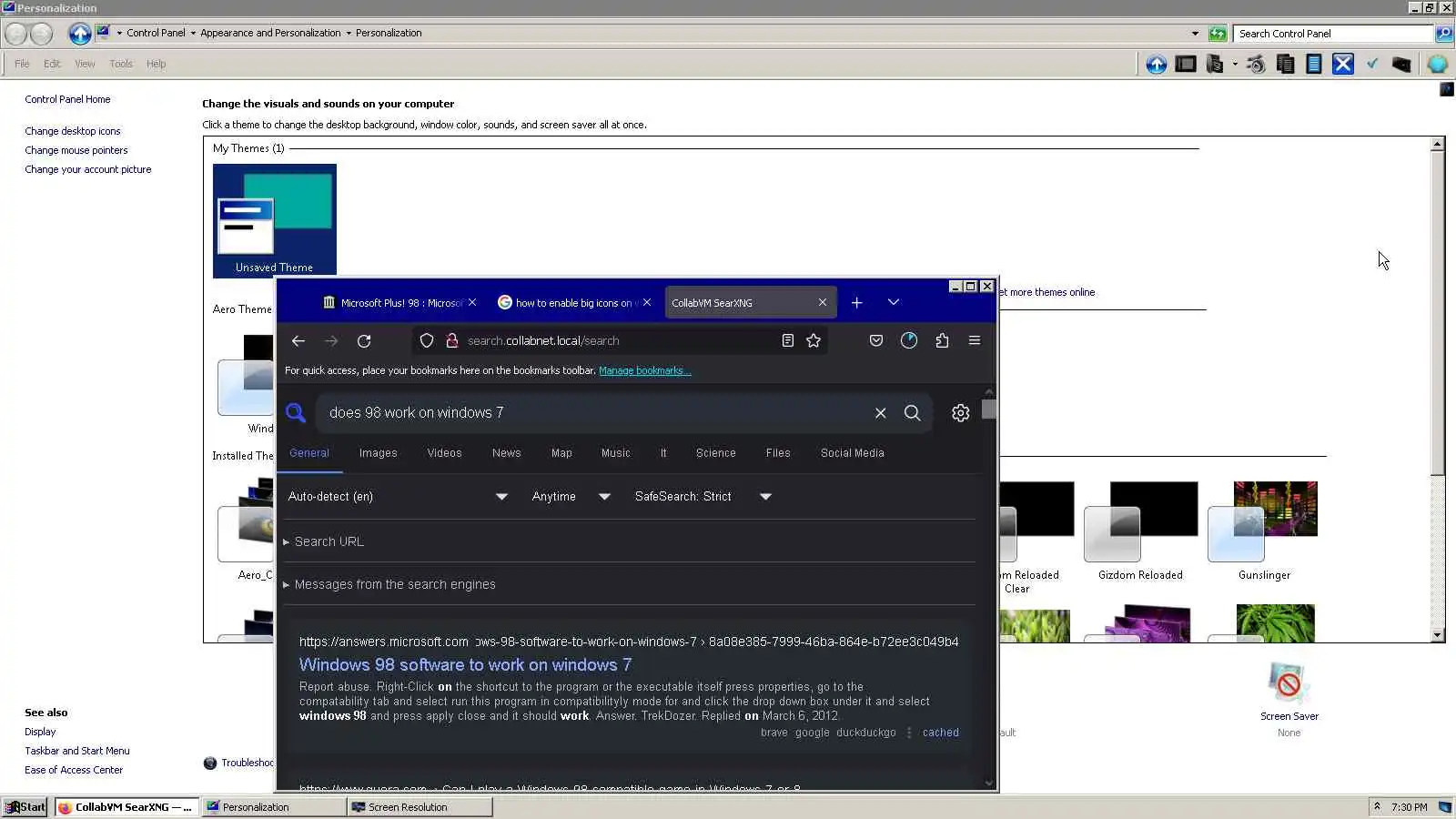Go back one page in Firefox
The height and width of the screenshot is (819, 1456).
(298, 340)
